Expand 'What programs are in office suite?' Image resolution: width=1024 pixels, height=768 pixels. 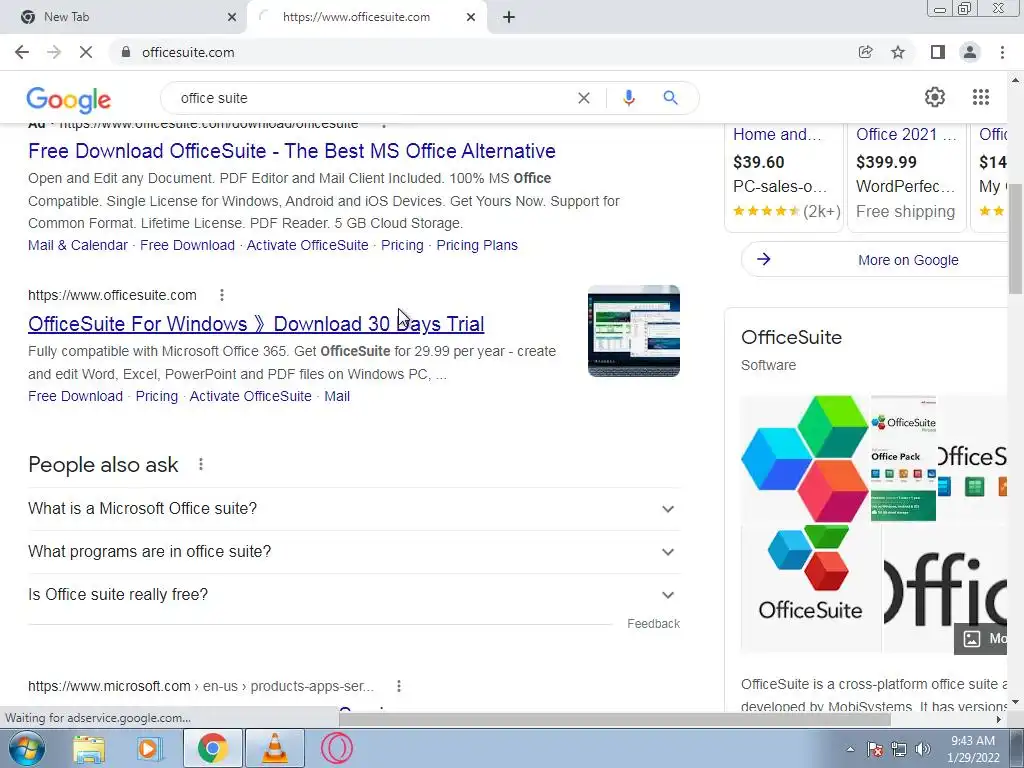tap(354, 552)
